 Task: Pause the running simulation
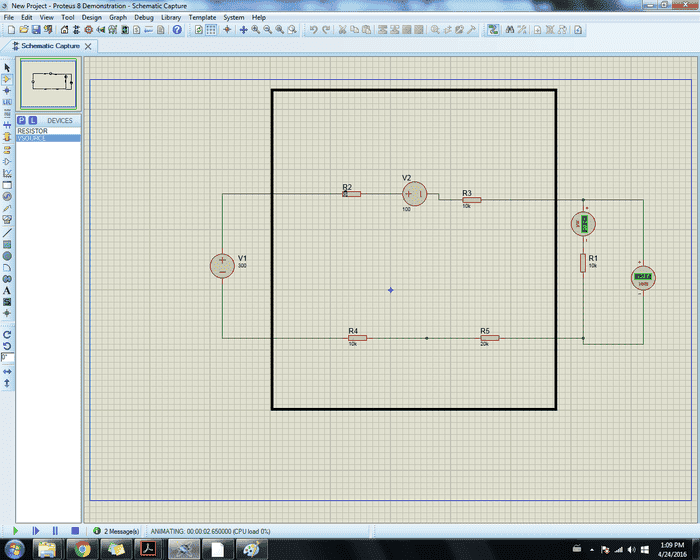54,530
